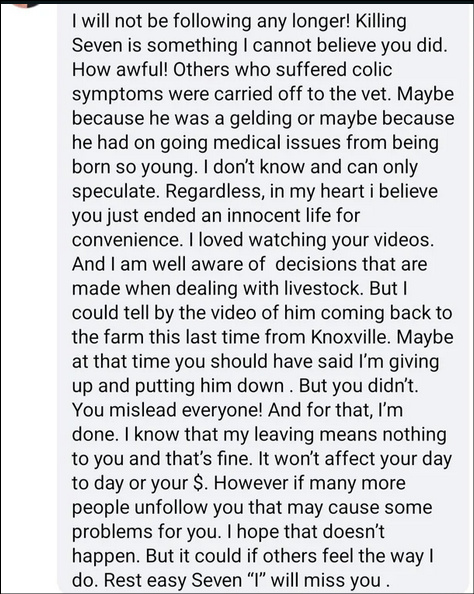Click the phrase "You mislead everyone!"
Viewport: 474px width, 594px height.
coord(167,410)
